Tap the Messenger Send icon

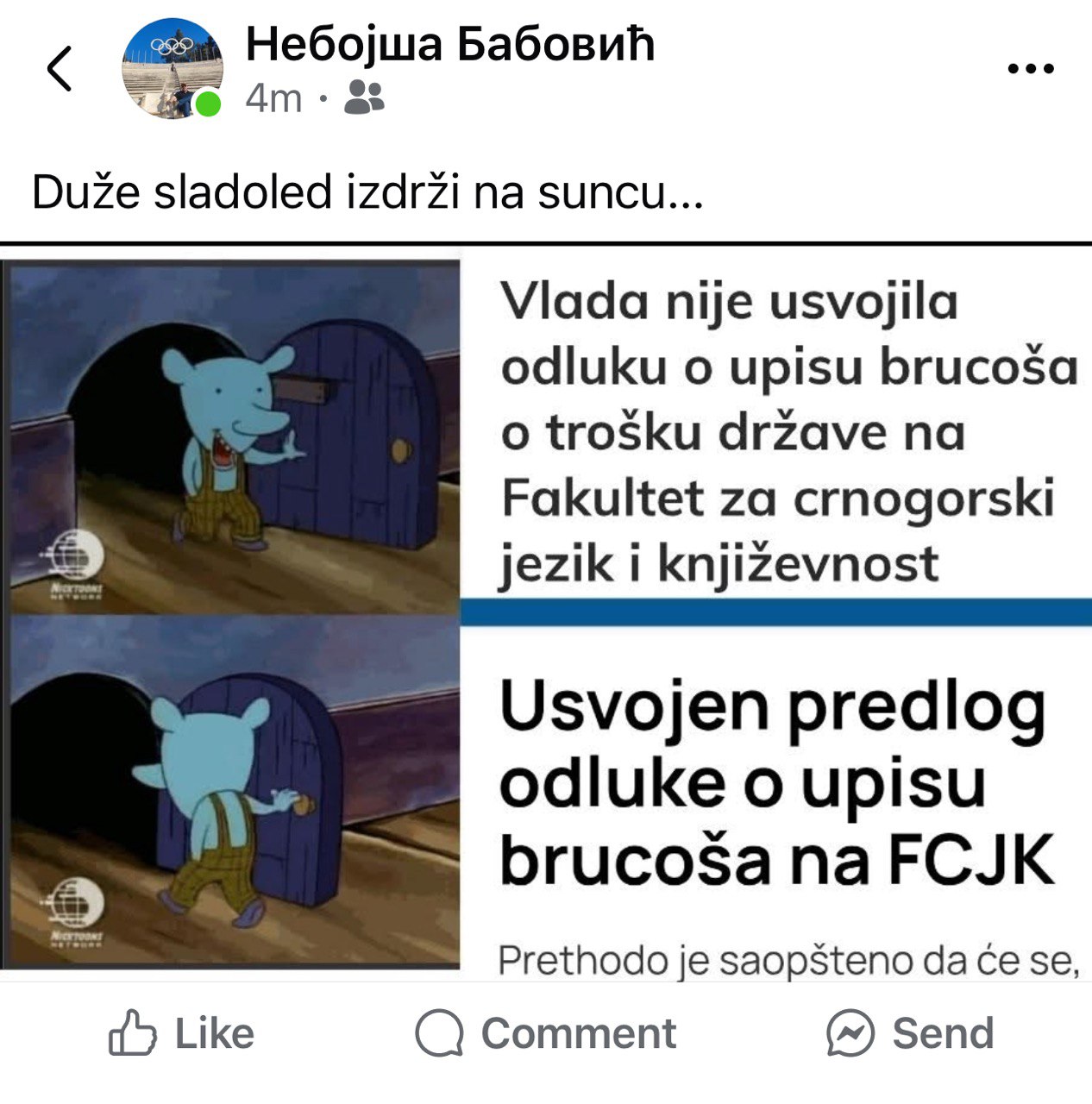850,1033
